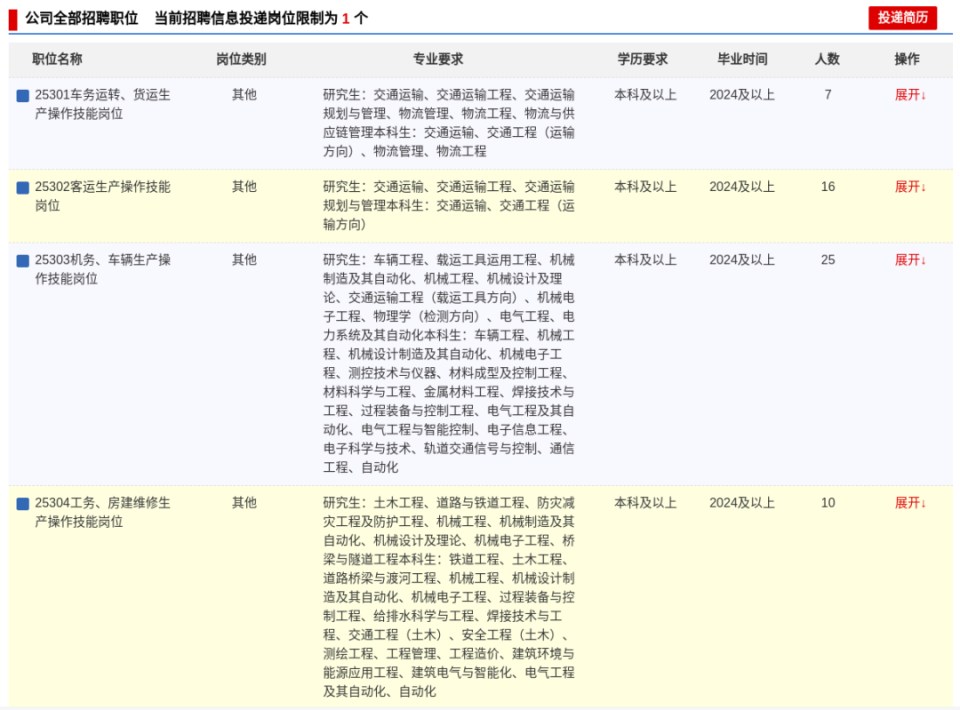This screenshot has width=960, height=710.
Task: Click 2024及以上 in row 25302
Action: pyautogui.click(x=742, y=187)
